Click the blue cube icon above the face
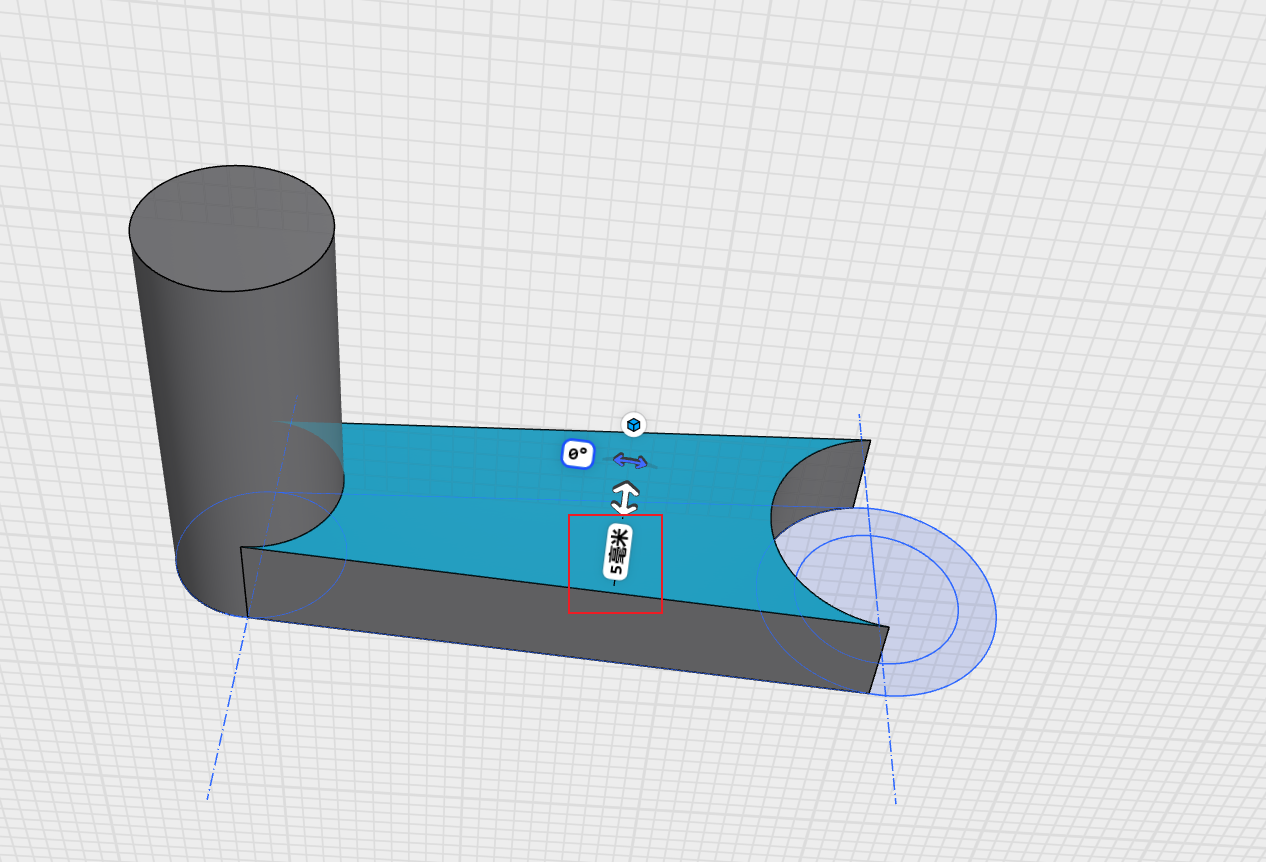 (633, 425)
